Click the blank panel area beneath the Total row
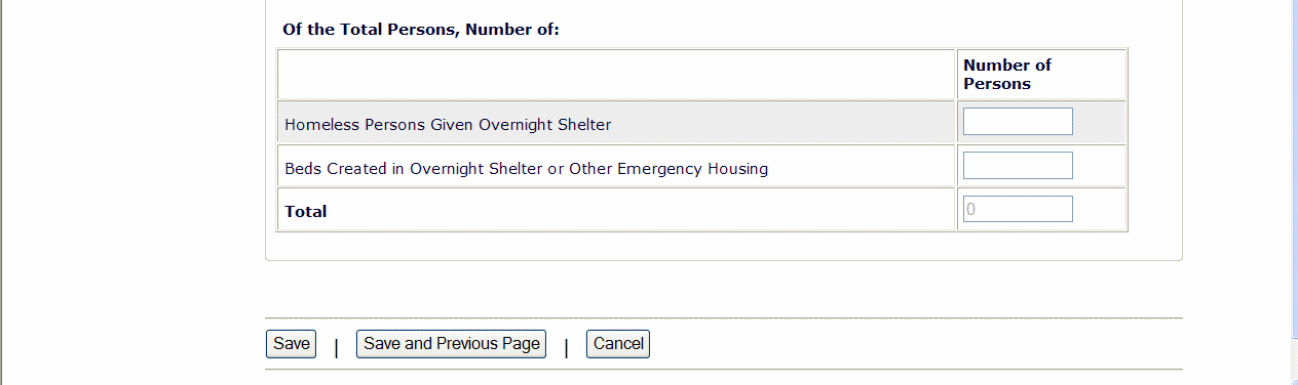1298x385 pixels. click(x=723, y=246)
